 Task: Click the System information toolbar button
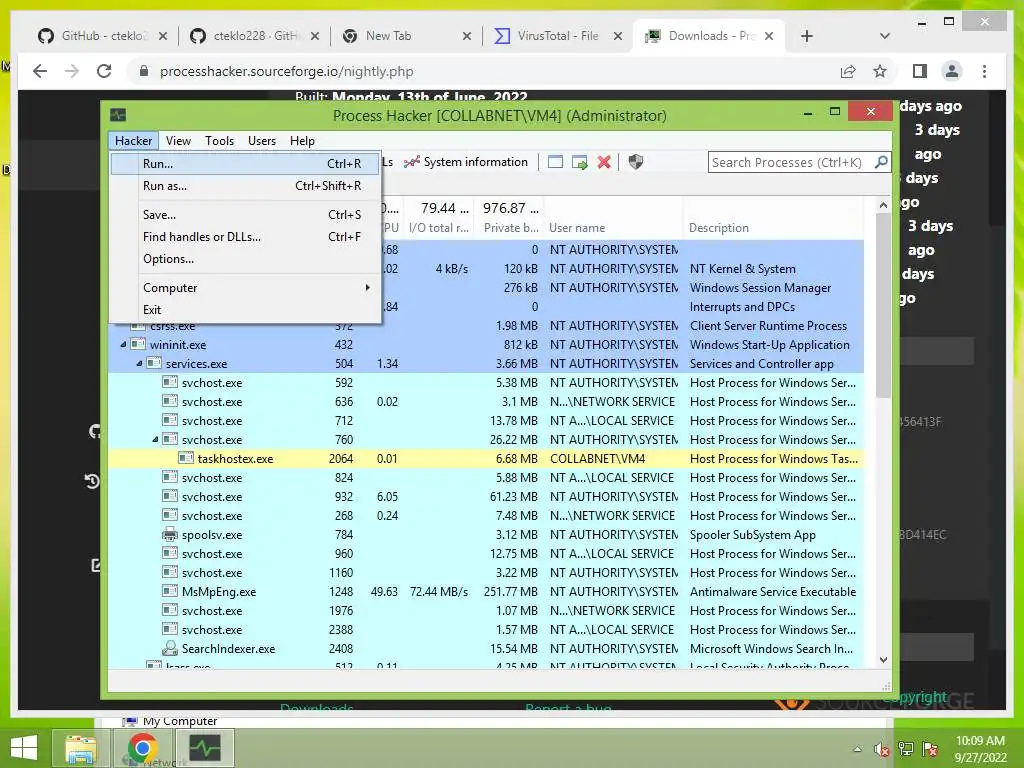pos(465,162)
